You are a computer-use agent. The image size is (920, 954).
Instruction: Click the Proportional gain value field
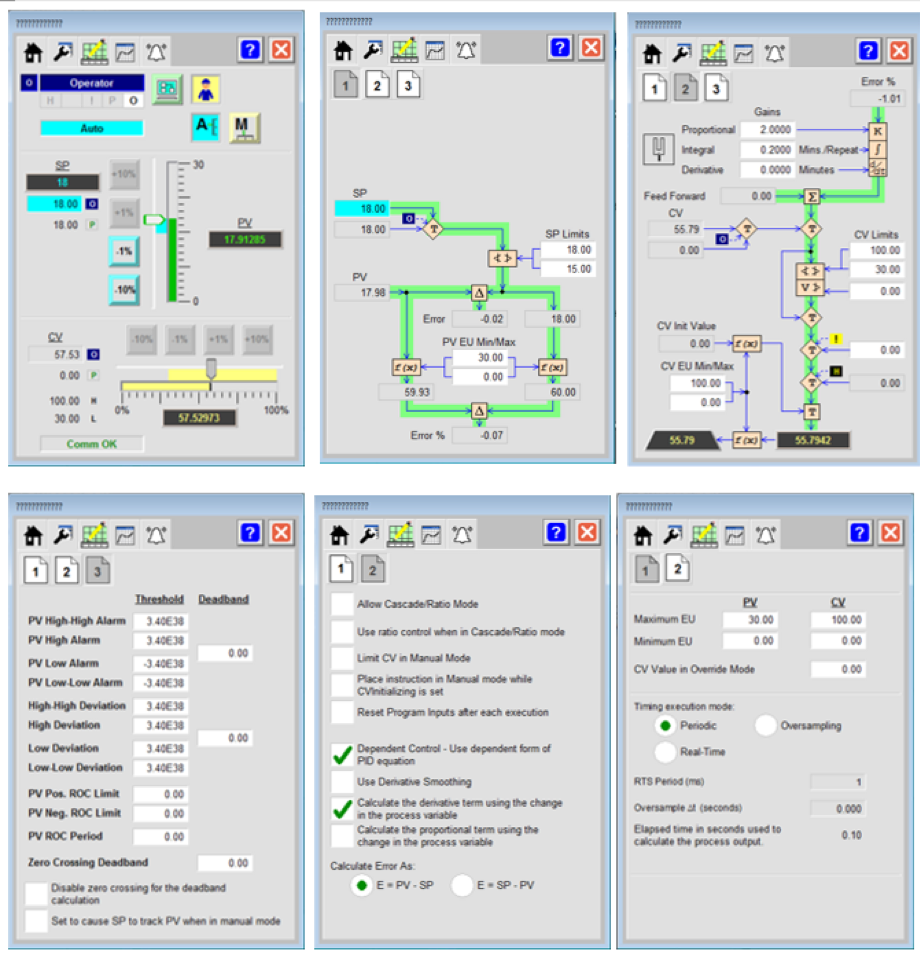[x=767, y=130]
